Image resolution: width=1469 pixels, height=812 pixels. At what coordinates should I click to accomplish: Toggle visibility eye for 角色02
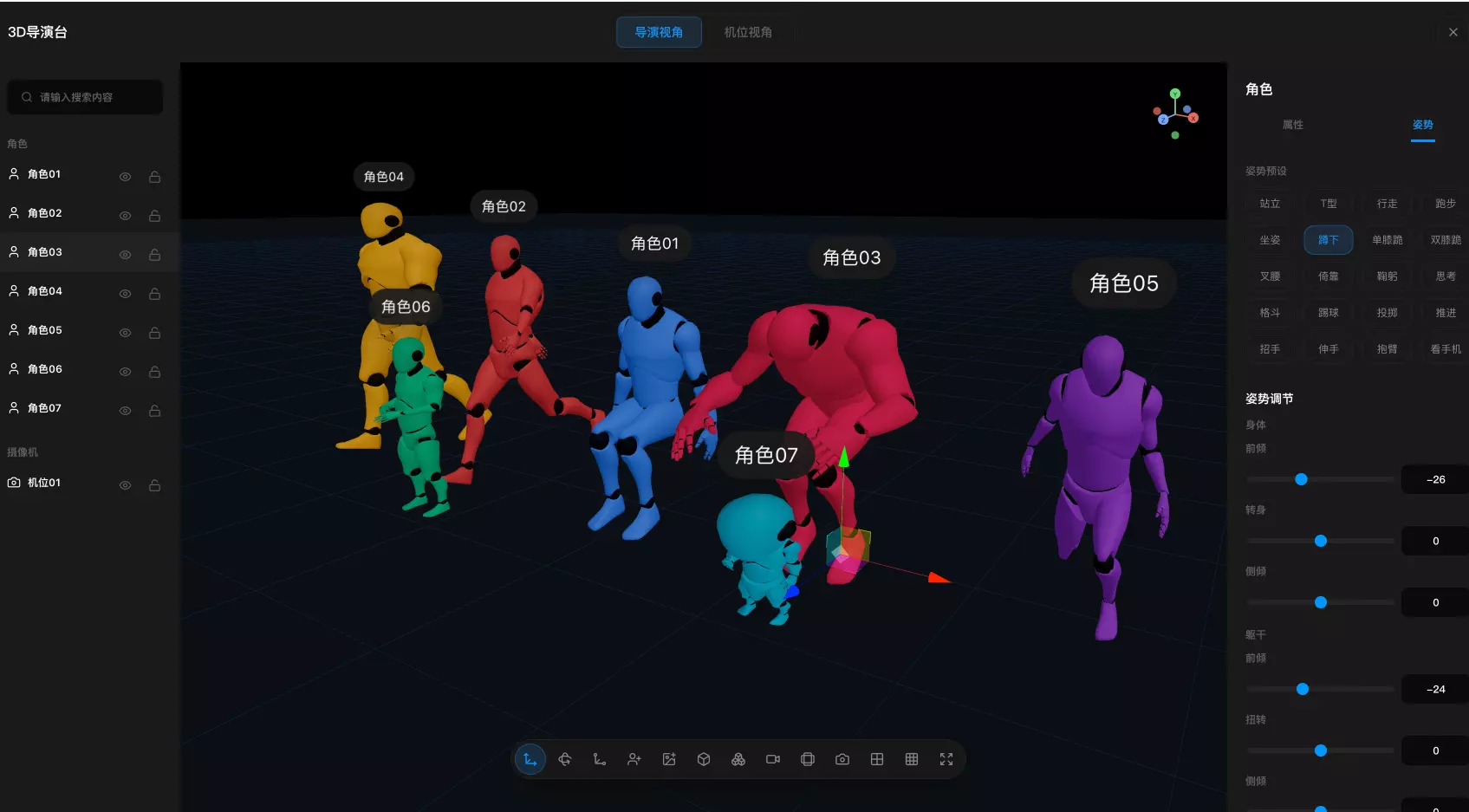pos(125,216)
